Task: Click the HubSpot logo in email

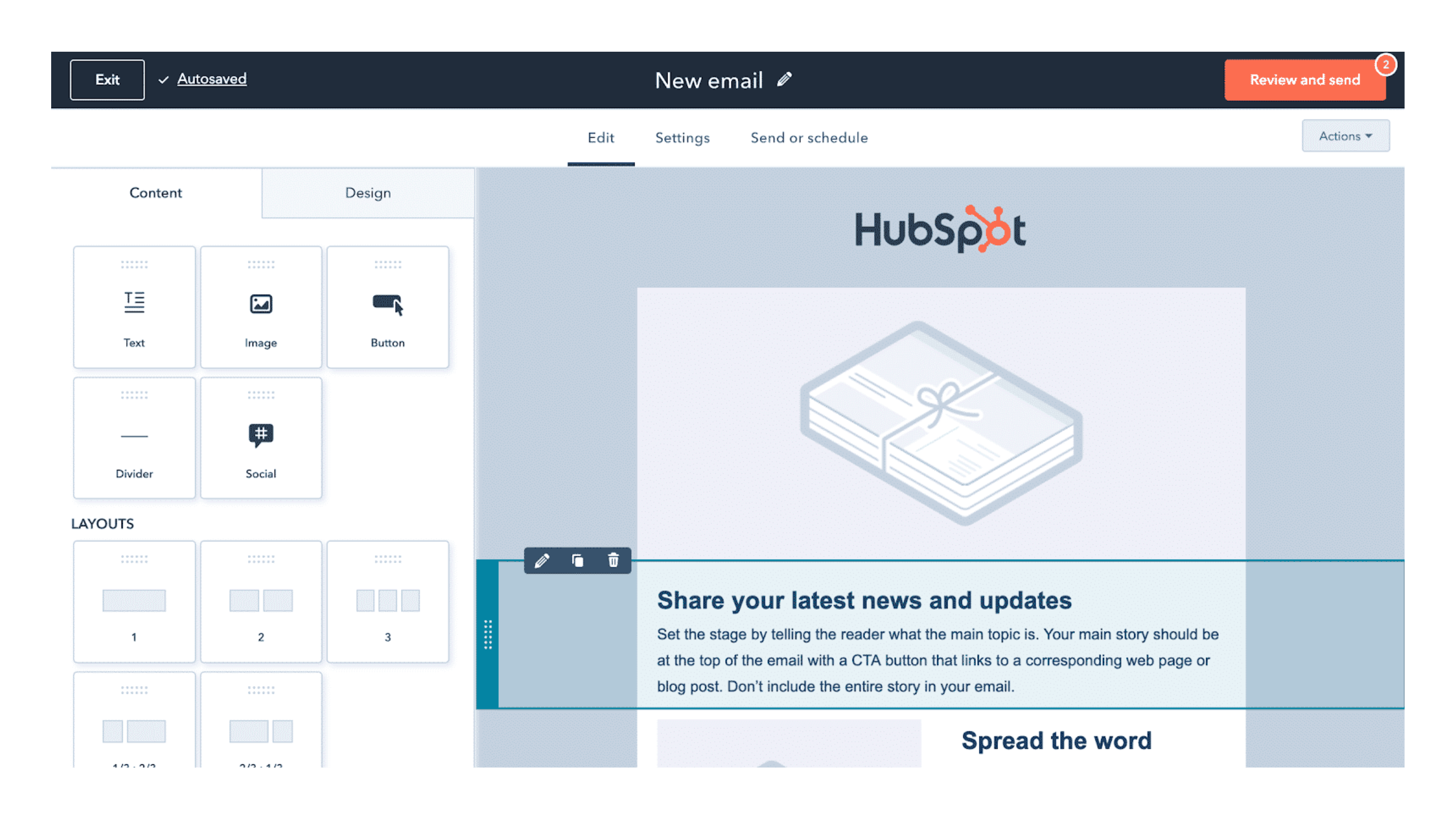Action: pyautogui.click(x=941, y=229)
